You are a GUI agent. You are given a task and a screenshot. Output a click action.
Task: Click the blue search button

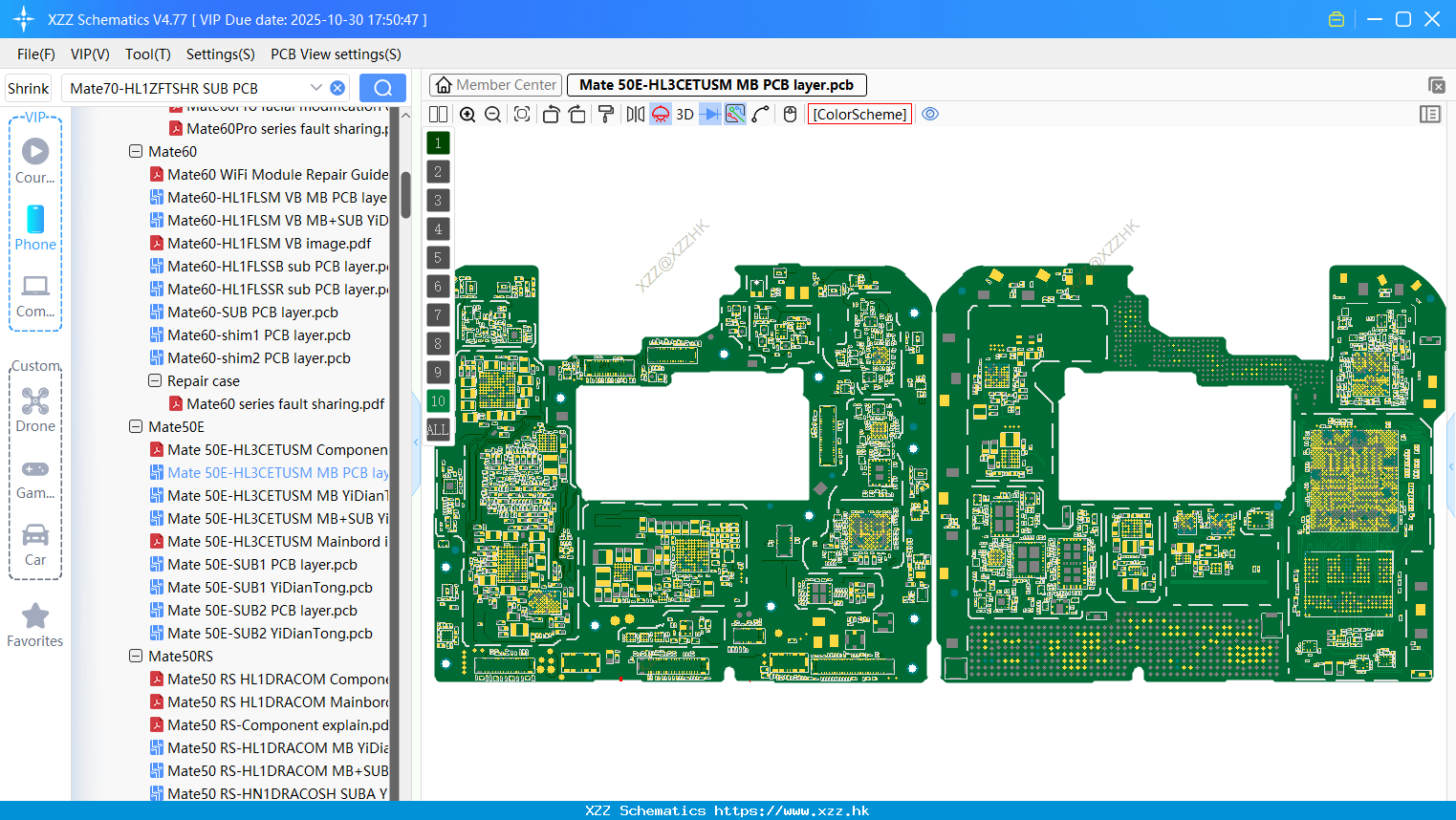[x=382, y=88]
